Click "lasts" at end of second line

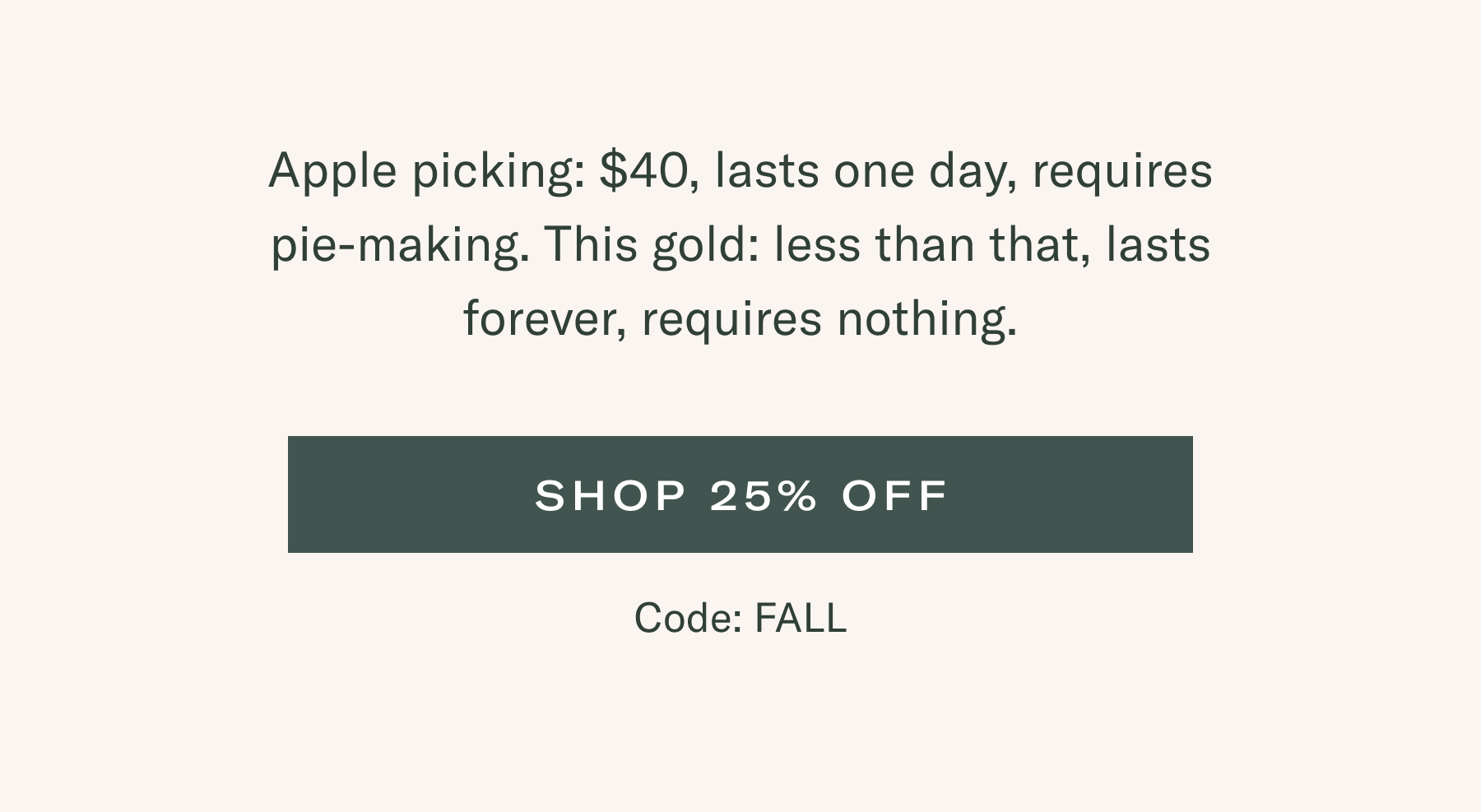click(x=1158, y=245)
